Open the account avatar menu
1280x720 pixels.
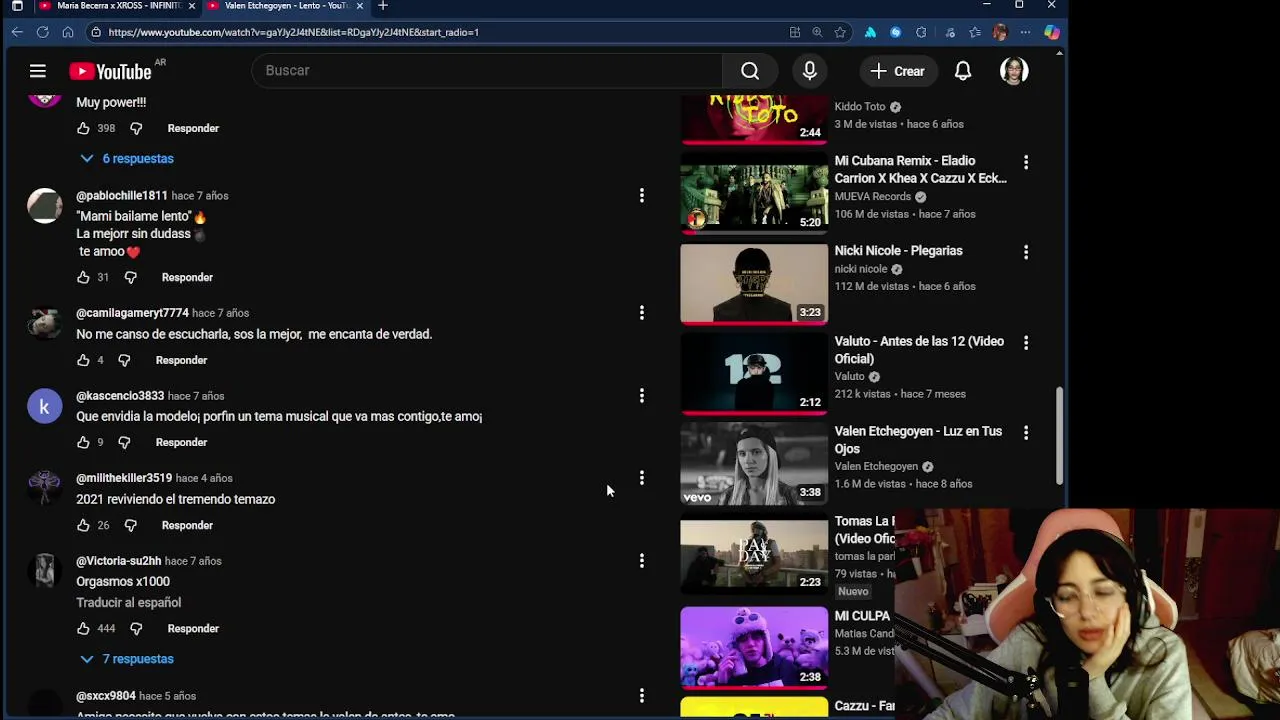[1014, 71]
